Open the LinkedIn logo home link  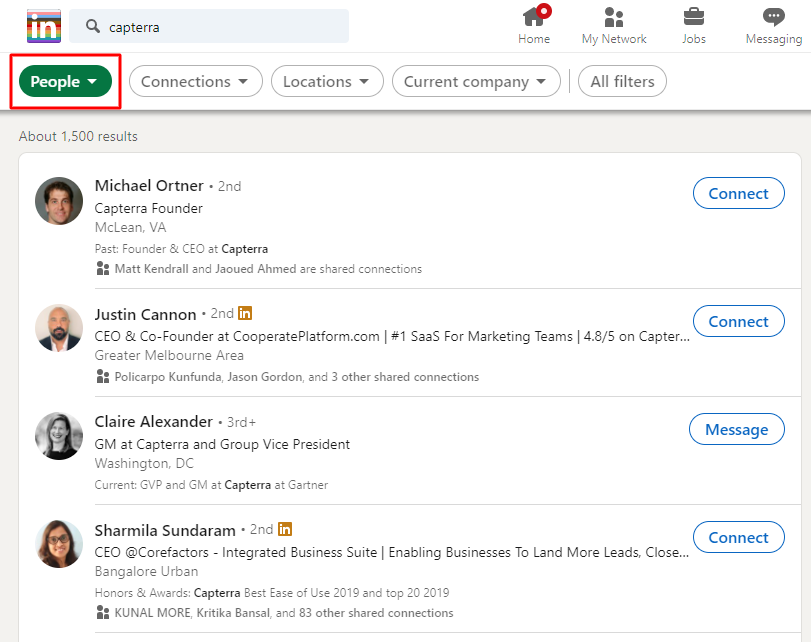coord(44,26)
